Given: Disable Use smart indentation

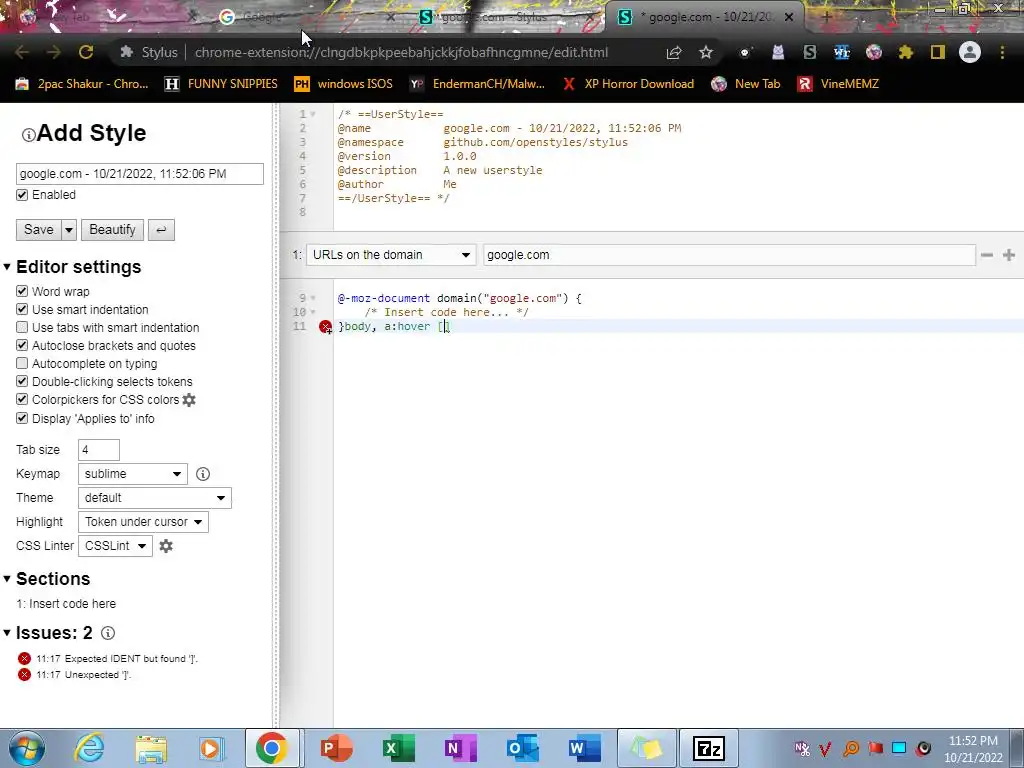Looking at the screenshot, I should 22,310.
